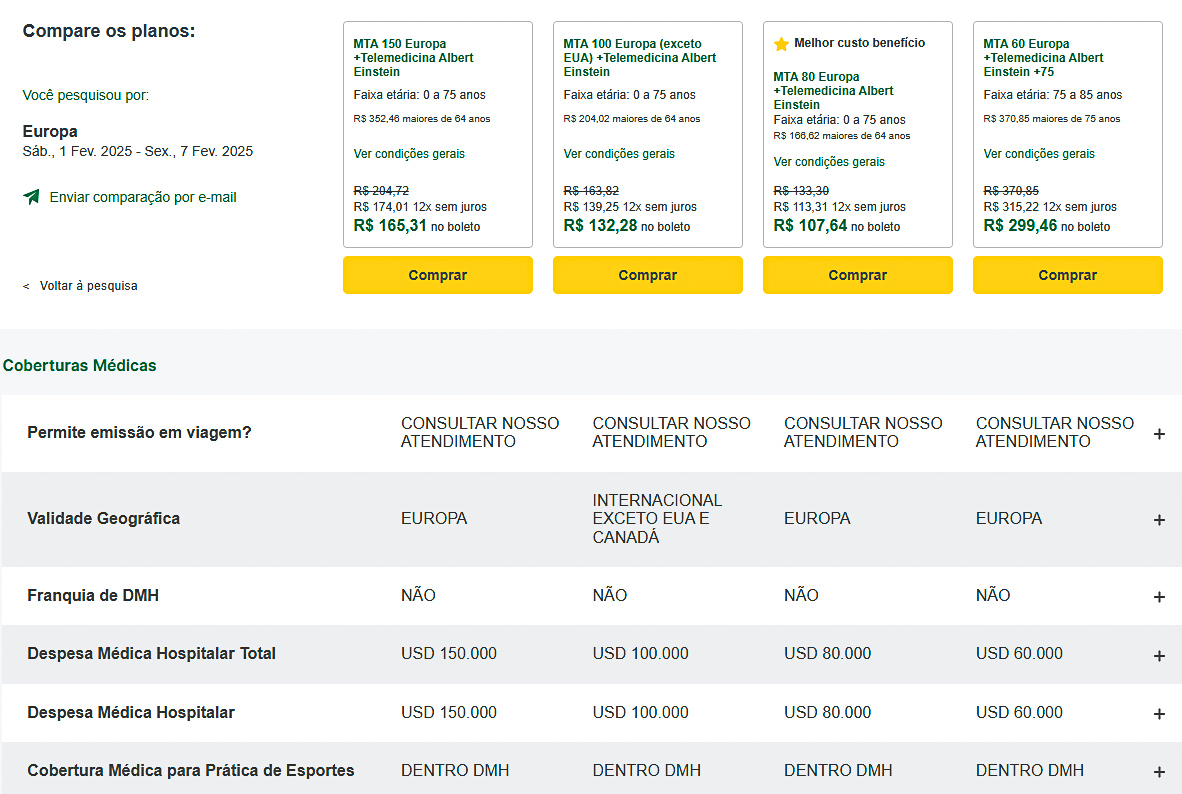1182x794 pixels.
Task: Expand the Despesa Médica Hospitalar Total row
Action: tap(1159, 655)
